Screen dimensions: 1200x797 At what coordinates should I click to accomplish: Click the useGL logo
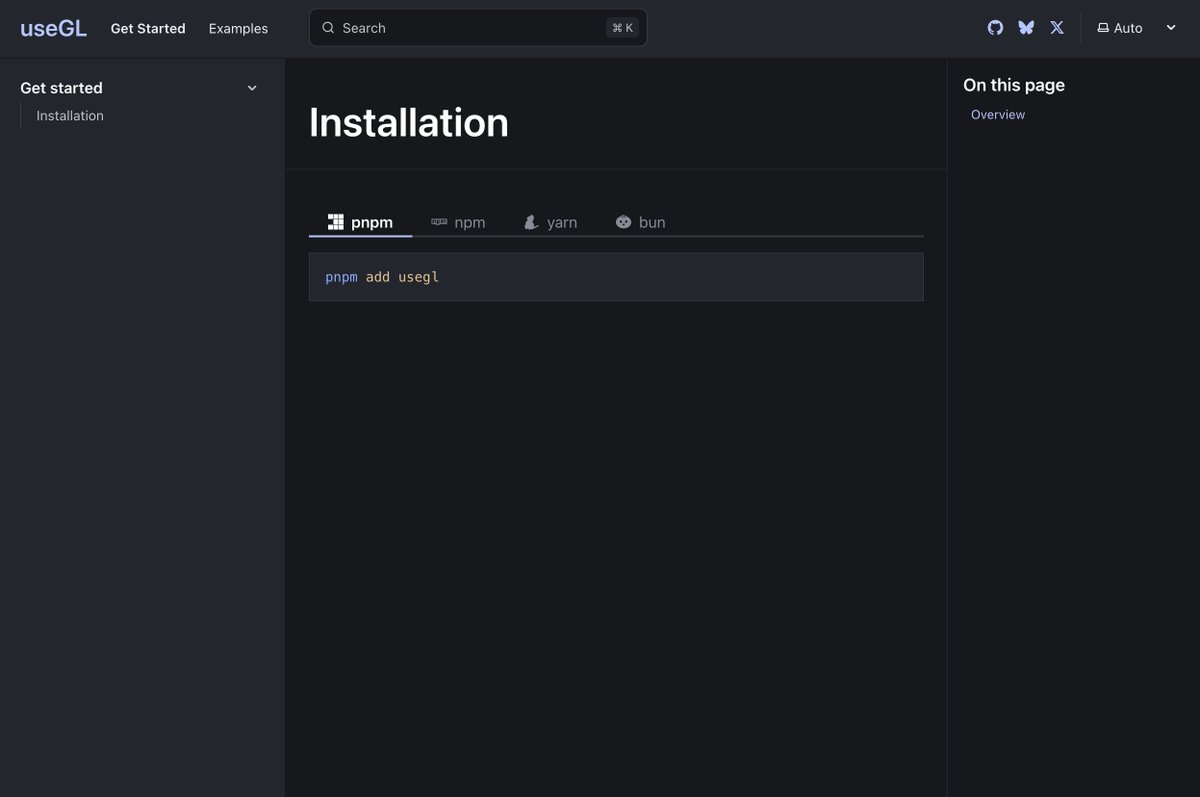tap(54, 28)
